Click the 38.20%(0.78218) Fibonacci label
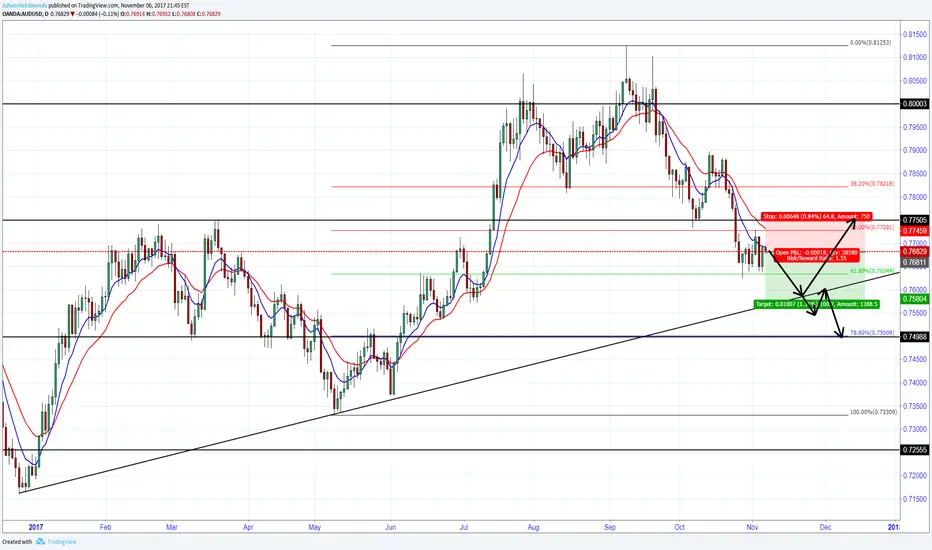 (872, 184)
